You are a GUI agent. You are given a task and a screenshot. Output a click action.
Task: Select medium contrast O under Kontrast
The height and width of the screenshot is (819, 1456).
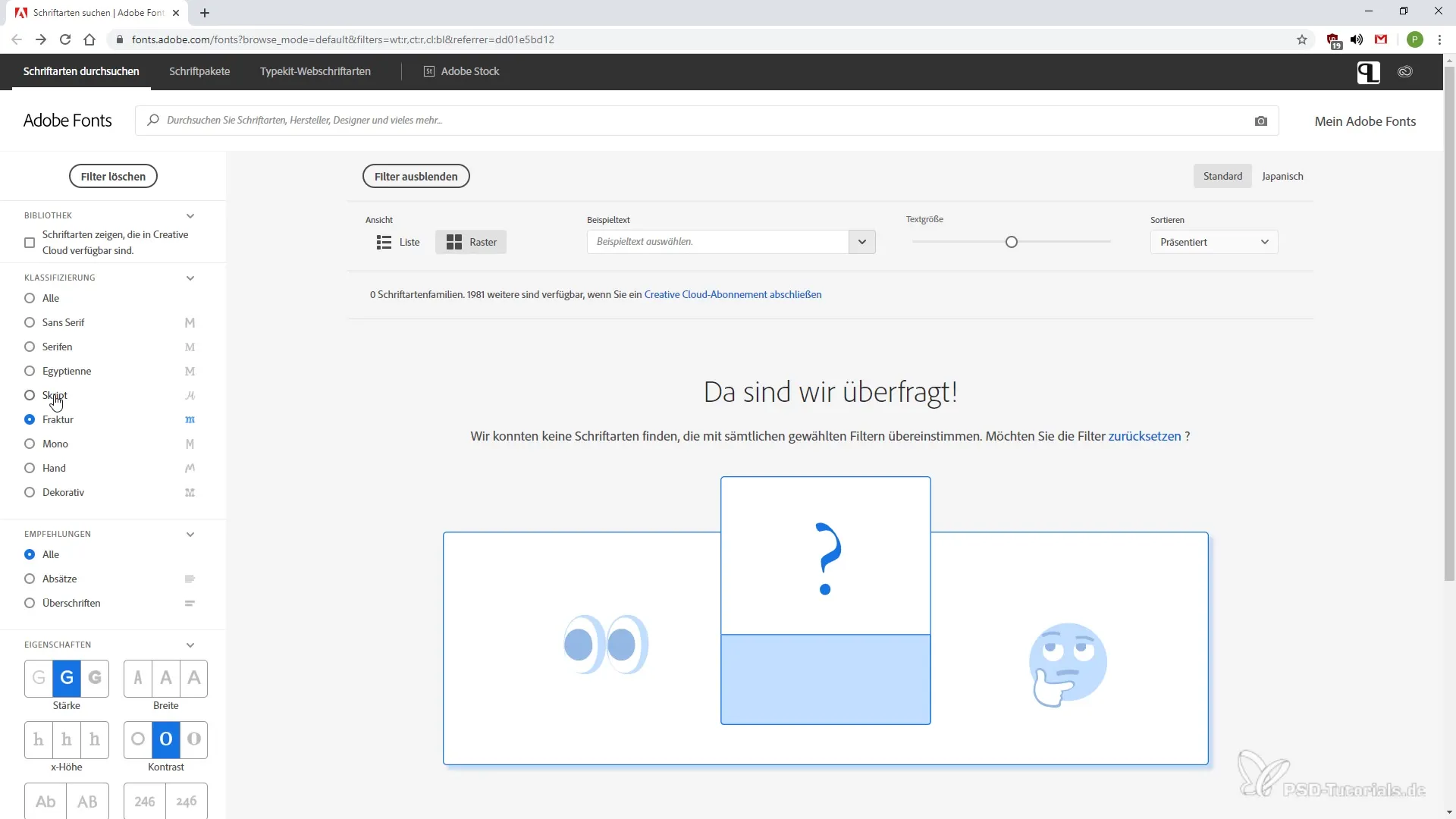[x=166, y=739]
